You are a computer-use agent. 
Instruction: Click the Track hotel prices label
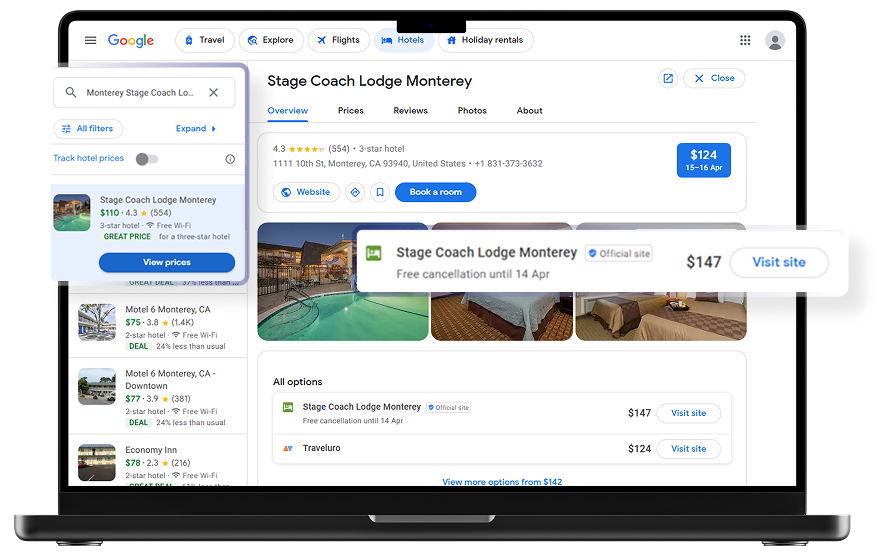click(x=89, y=158)
